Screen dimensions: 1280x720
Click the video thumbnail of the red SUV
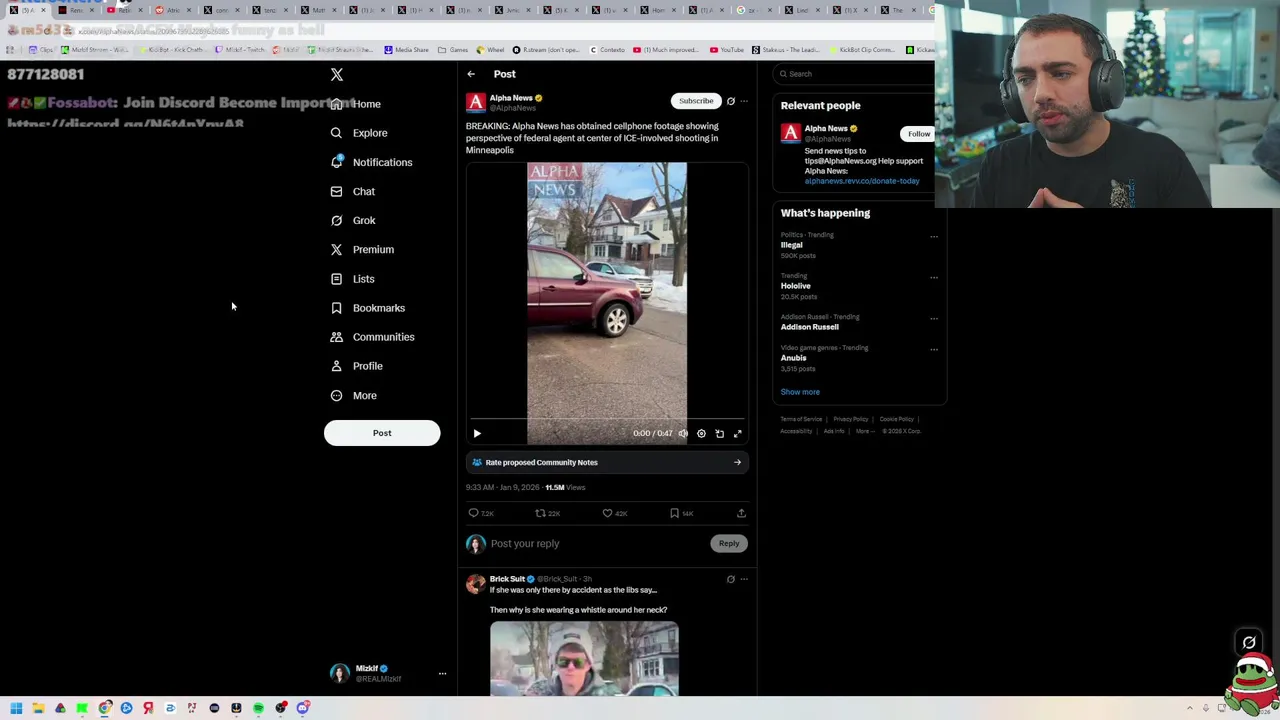607,303
